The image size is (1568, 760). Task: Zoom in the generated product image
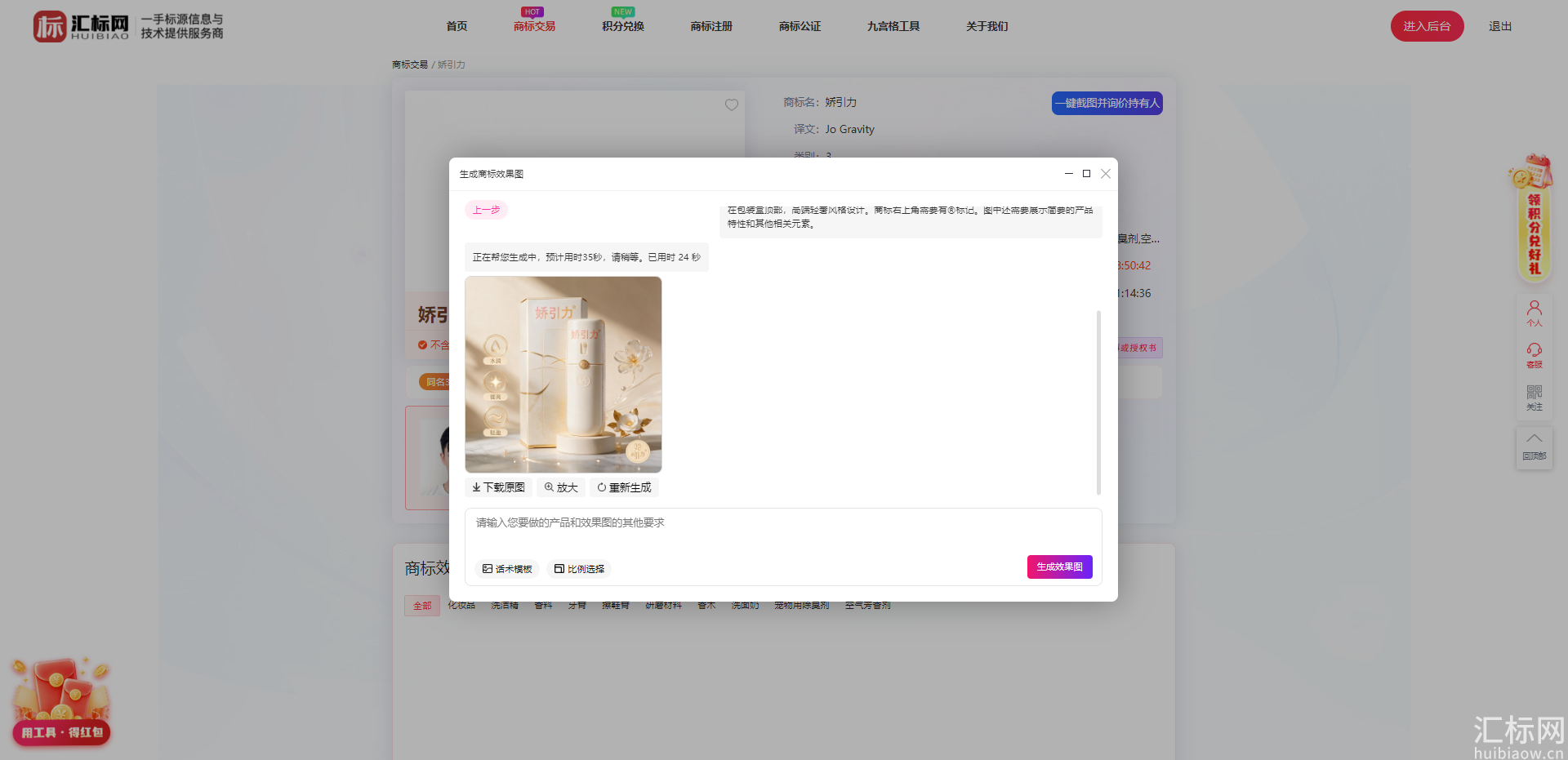(561, 487)
